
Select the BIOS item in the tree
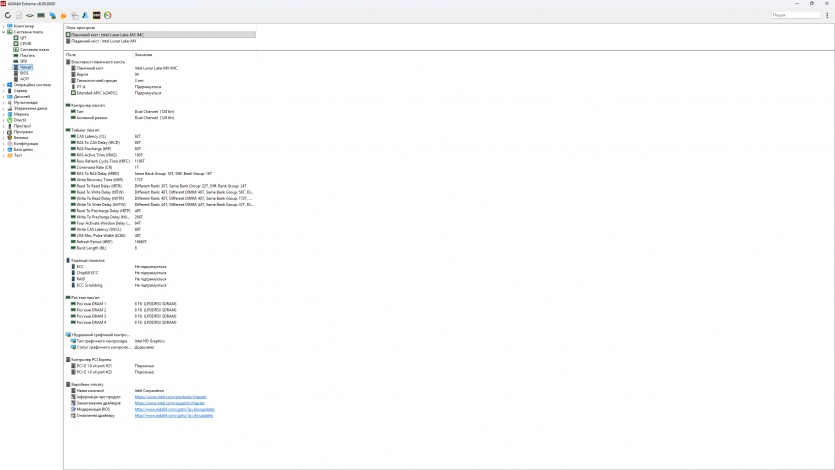click(24, 72)
